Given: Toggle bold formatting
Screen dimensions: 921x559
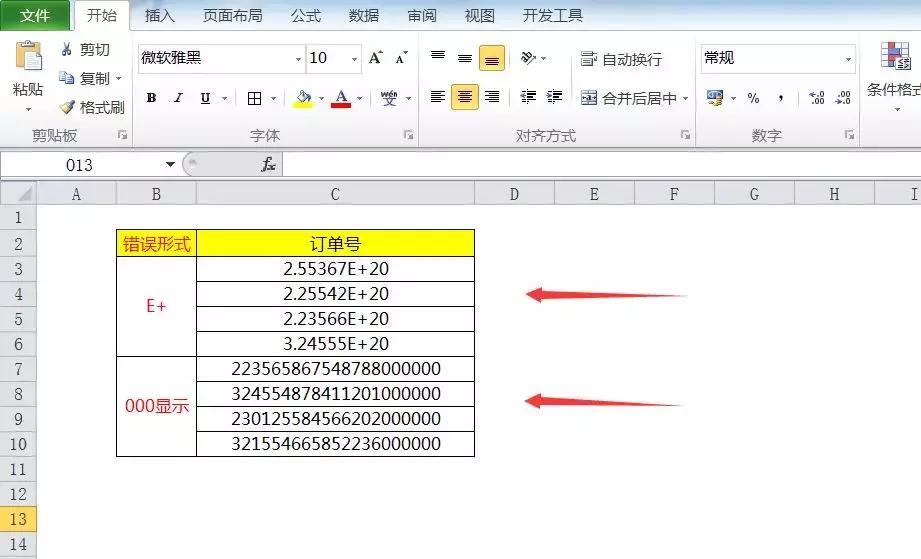Looking at the screenshot, I should 152,98.
